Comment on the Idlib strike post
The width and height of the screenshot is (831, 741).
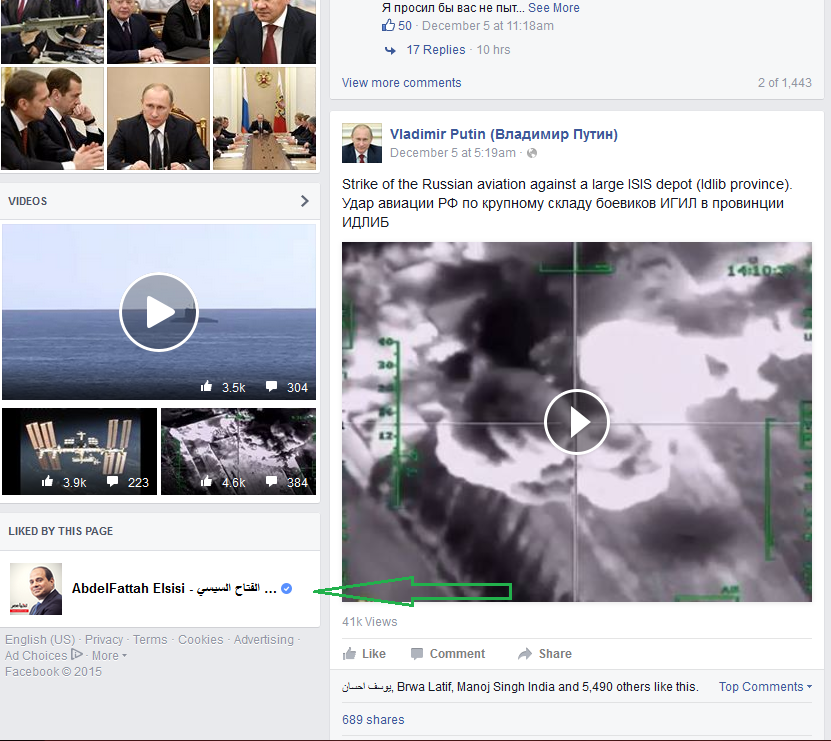click(x=448, y=654)
